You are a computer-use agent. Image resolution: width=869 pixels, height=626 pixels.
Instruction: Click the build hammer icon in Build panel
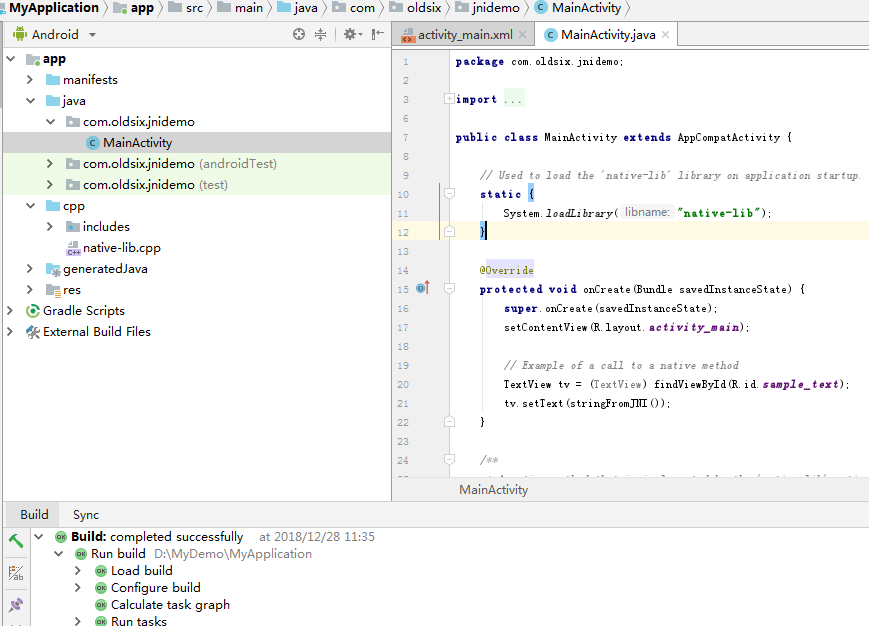16,541
